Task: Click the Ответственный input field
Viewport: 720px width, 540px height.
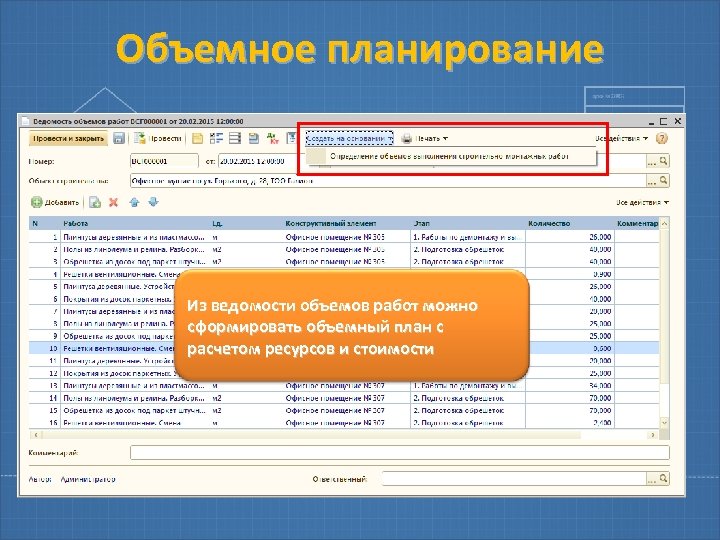Action: [514, 479]
